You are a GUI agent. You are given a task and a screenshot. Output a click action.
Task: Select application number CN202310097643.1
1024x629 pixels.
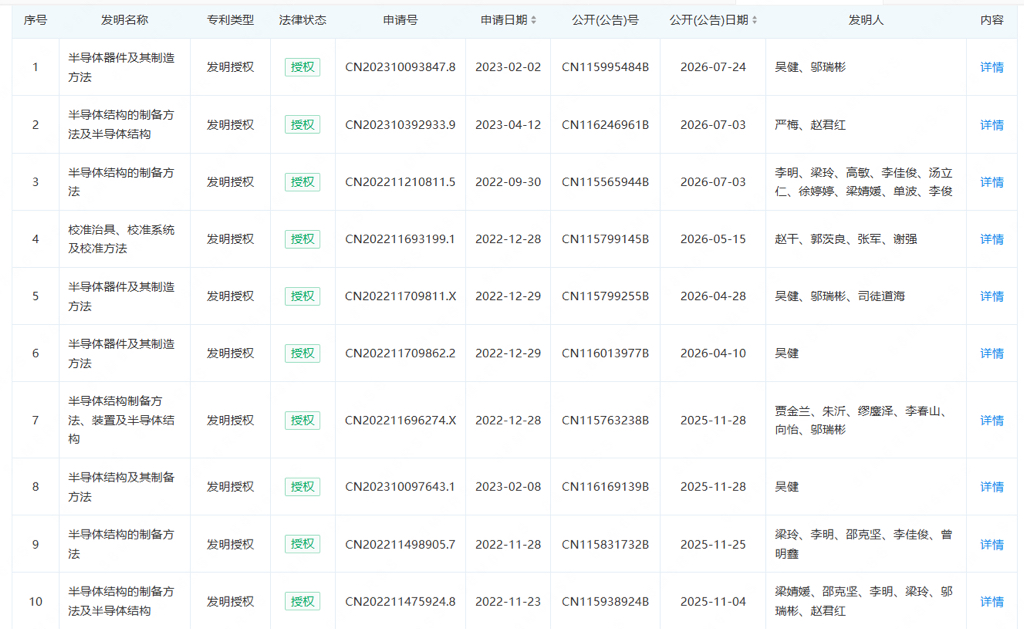pyautogui.click(x=400, y=487)
